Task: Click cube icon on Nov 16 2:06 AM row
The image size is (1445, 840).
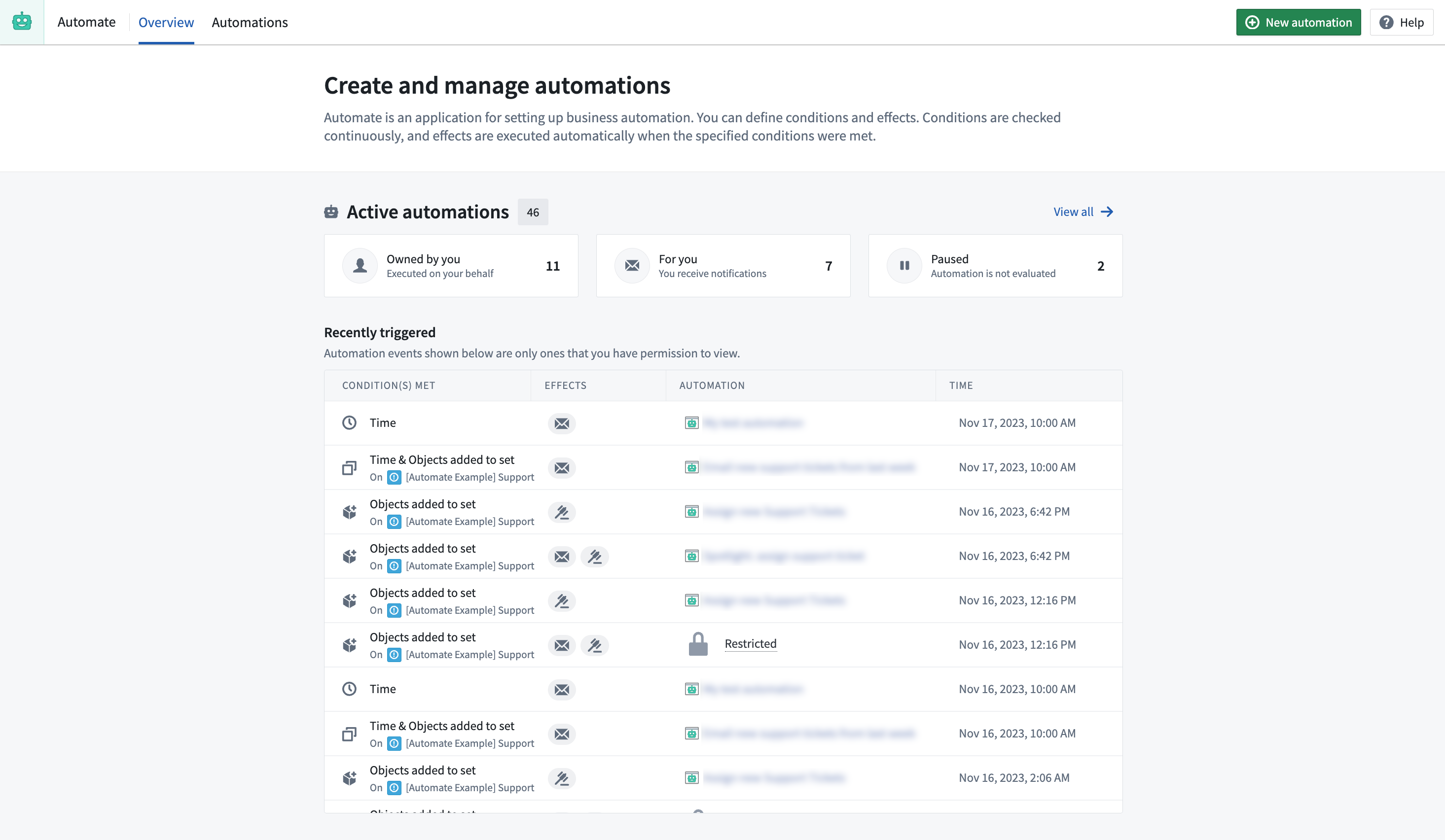Action: 349,777
